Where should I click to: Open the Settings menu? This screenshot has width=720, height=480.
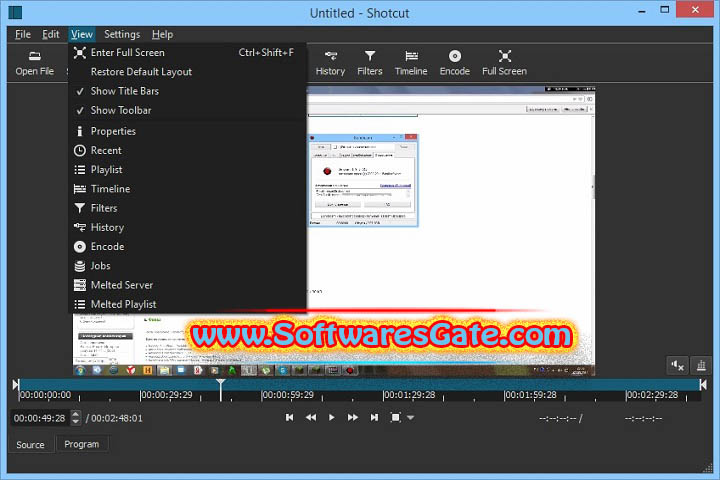[x=122, y=34]
